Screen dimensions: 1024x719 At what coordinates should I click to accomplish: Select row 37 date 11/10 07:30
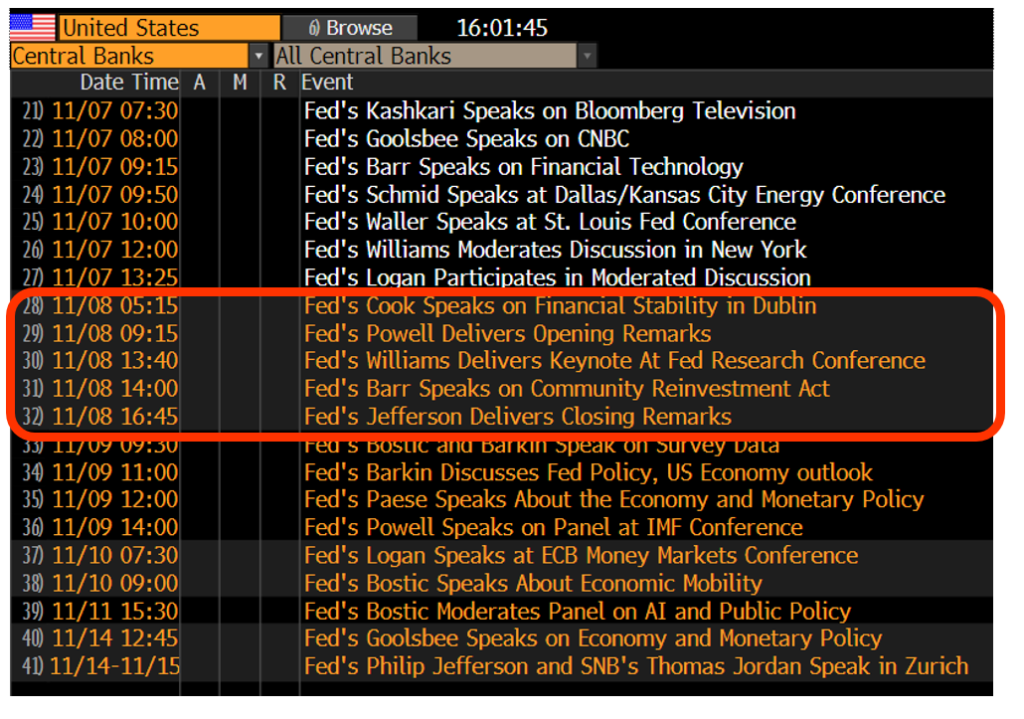[115, 555]
